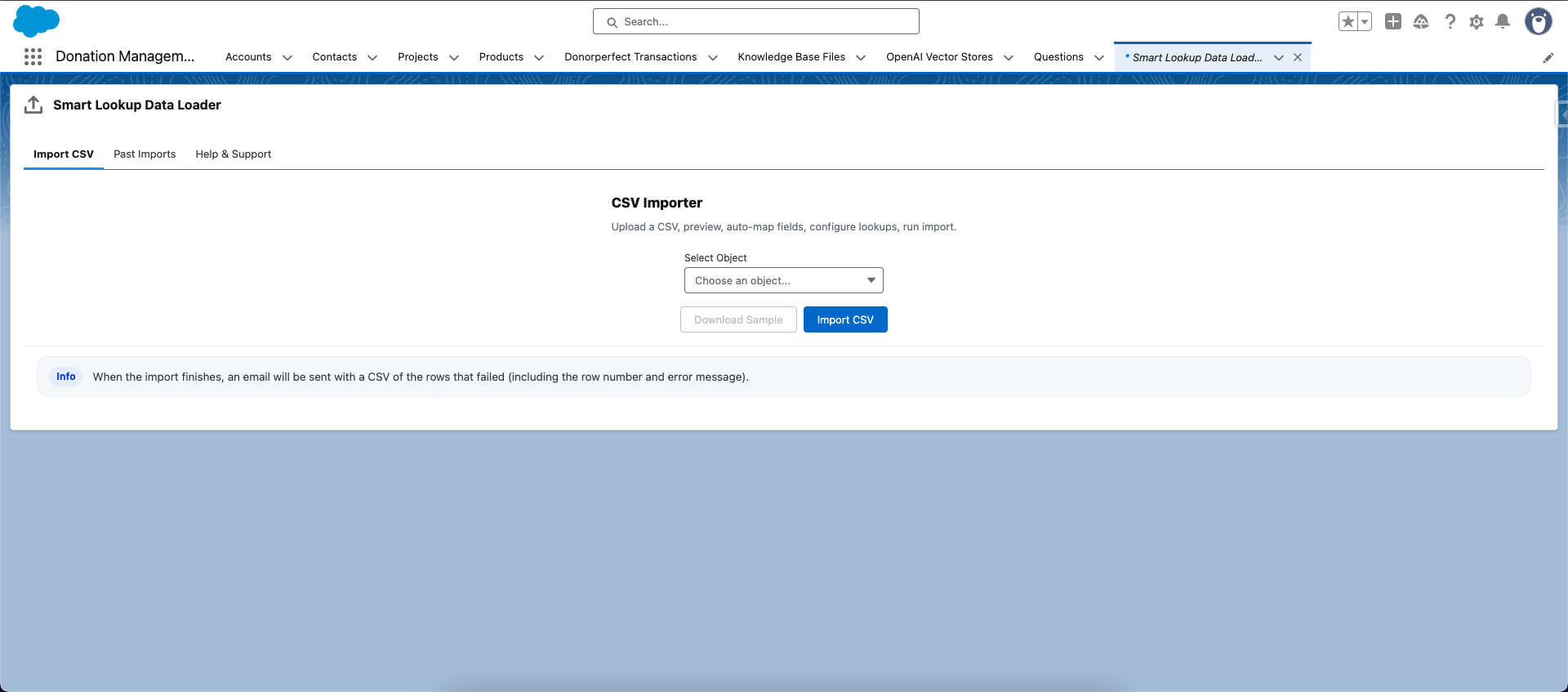Viewport: 1568px width, 692px height.
Task: Open the Help question mark icon
Action: coord(1450,22)
